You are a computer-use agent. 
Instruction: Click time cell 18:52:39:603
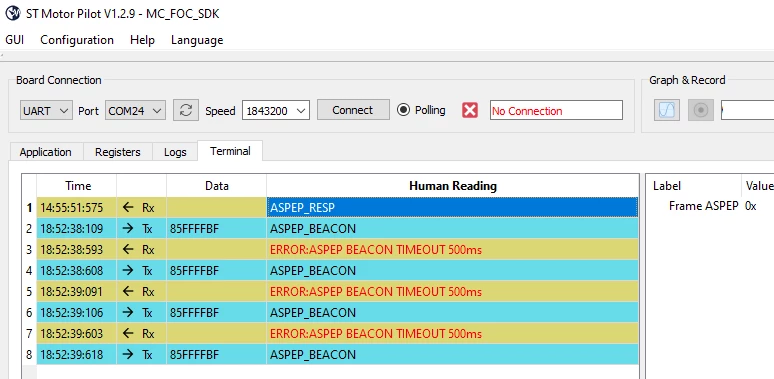(77, 334)
